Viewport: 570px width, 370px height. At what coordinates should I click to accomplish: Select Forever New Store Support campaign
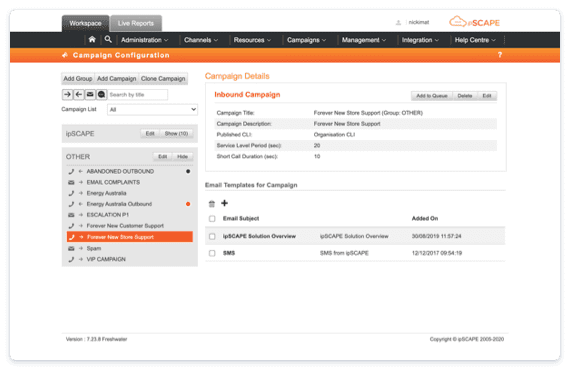coord(130,237)
